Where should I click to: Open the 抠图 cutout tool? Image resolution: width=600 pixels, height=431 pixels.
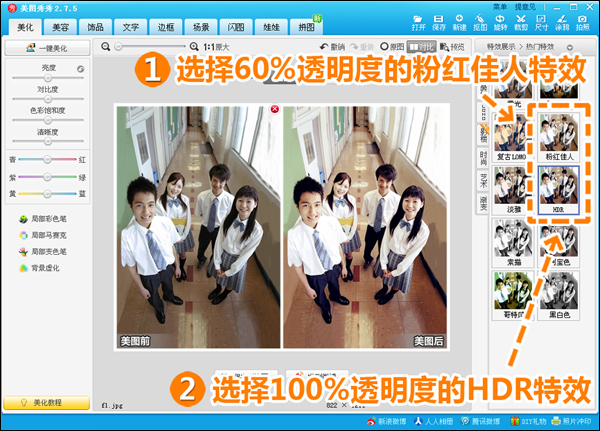point(480,23)
